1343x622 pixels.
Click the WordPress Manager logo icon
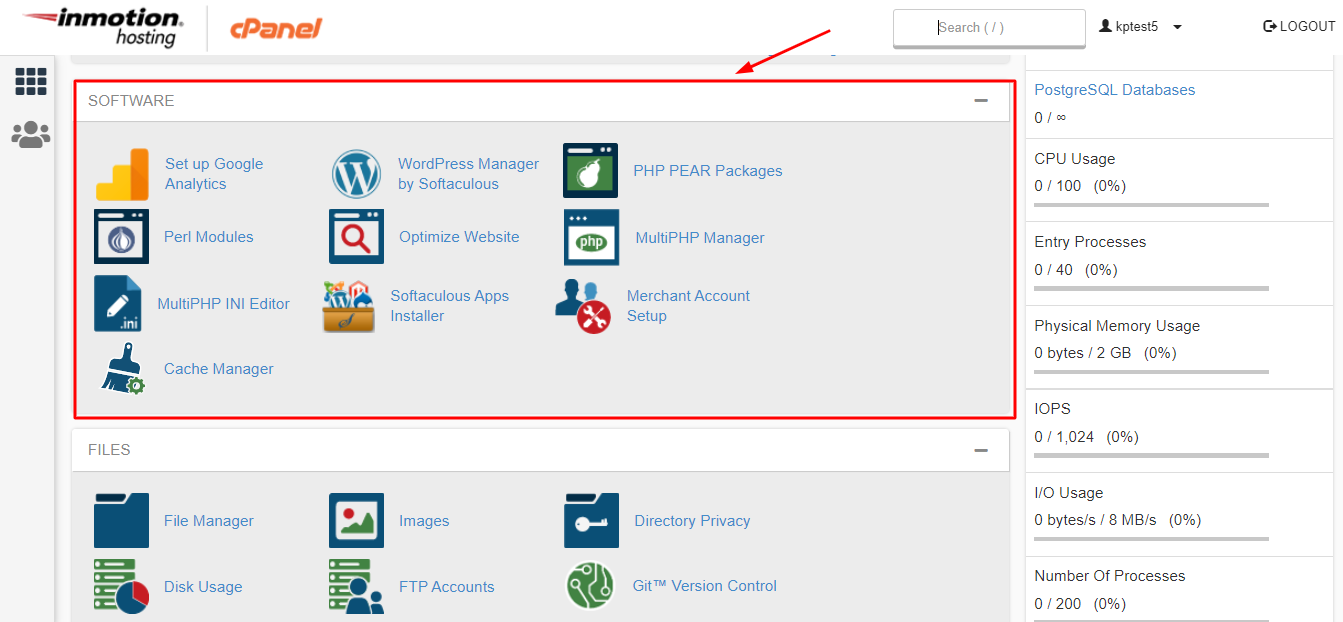coord(357,174)
